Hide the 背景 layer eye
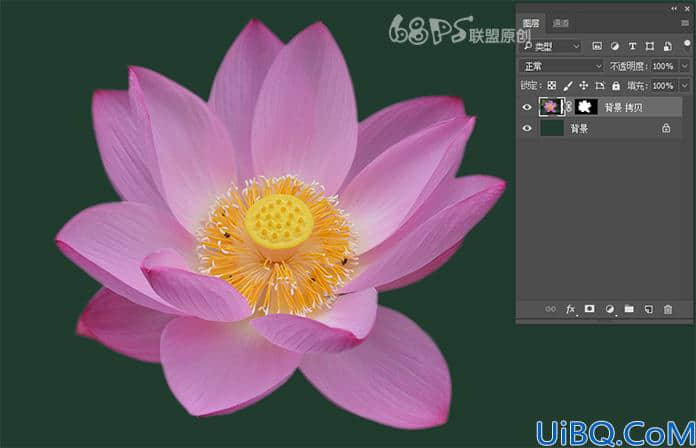696x448 pixels. point(527,128)
